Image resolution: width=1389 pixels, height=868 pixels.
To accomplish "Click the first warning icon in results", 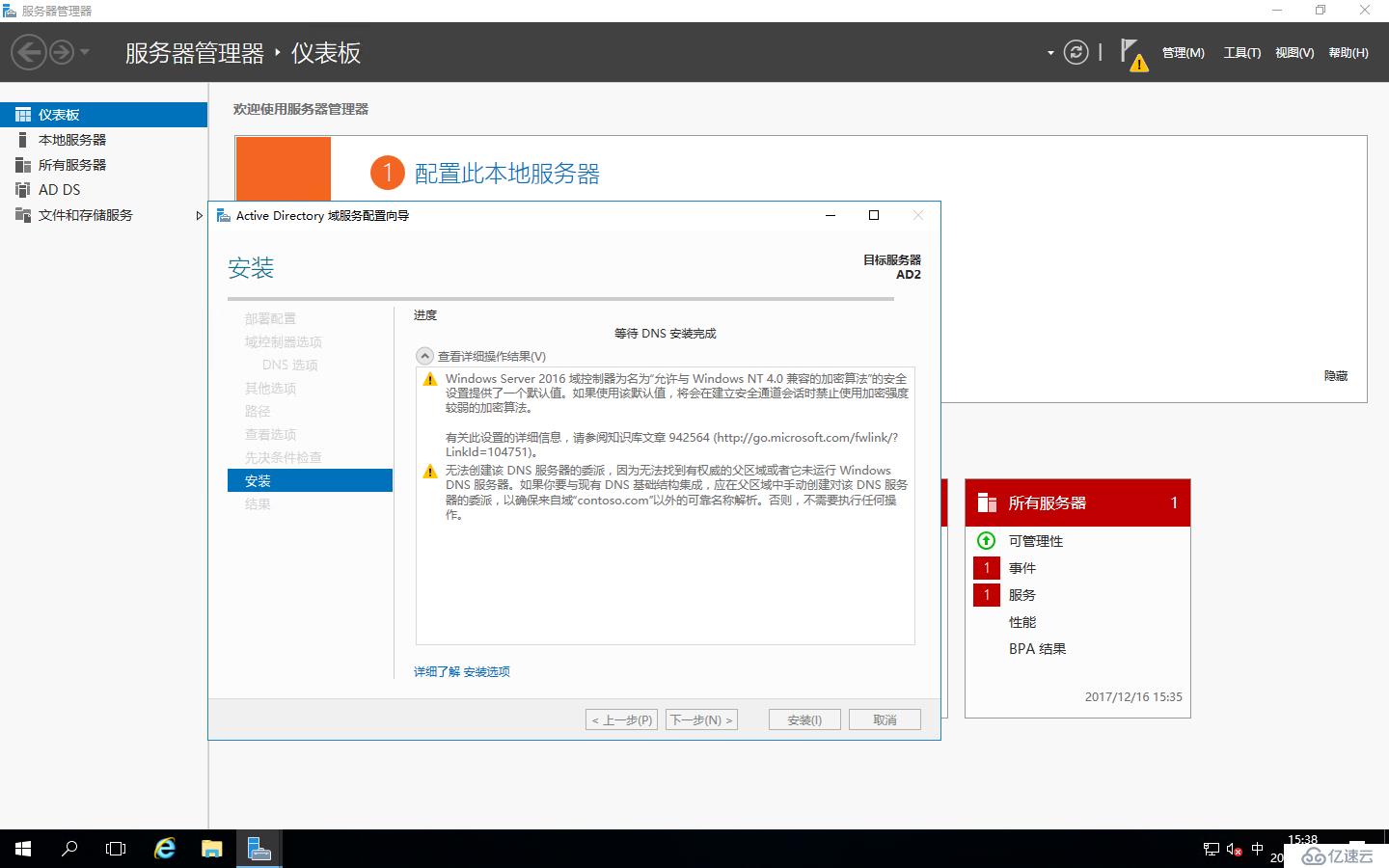I will (x=430, y=379).
